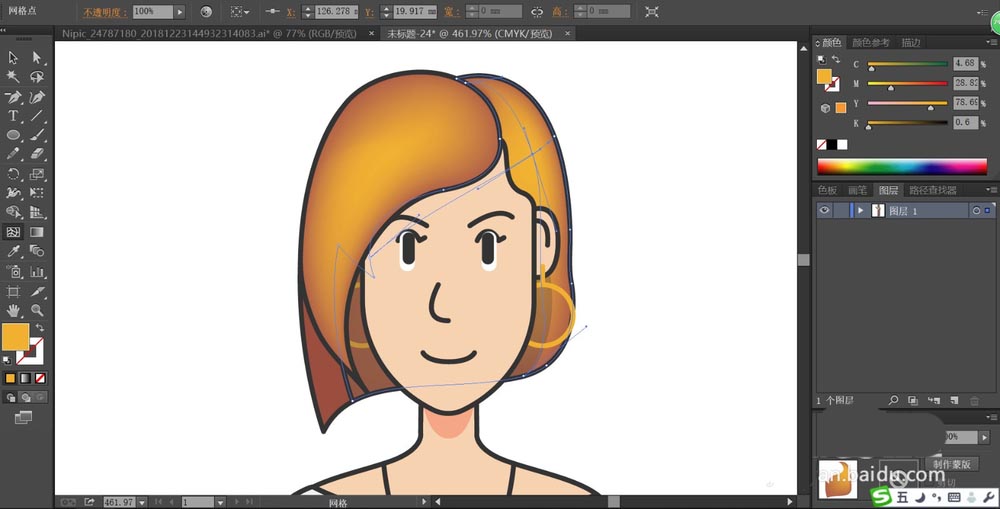Screen dimensions: 1000x509
Task: Choose the Mesh tool
Action: click(14, 232)
